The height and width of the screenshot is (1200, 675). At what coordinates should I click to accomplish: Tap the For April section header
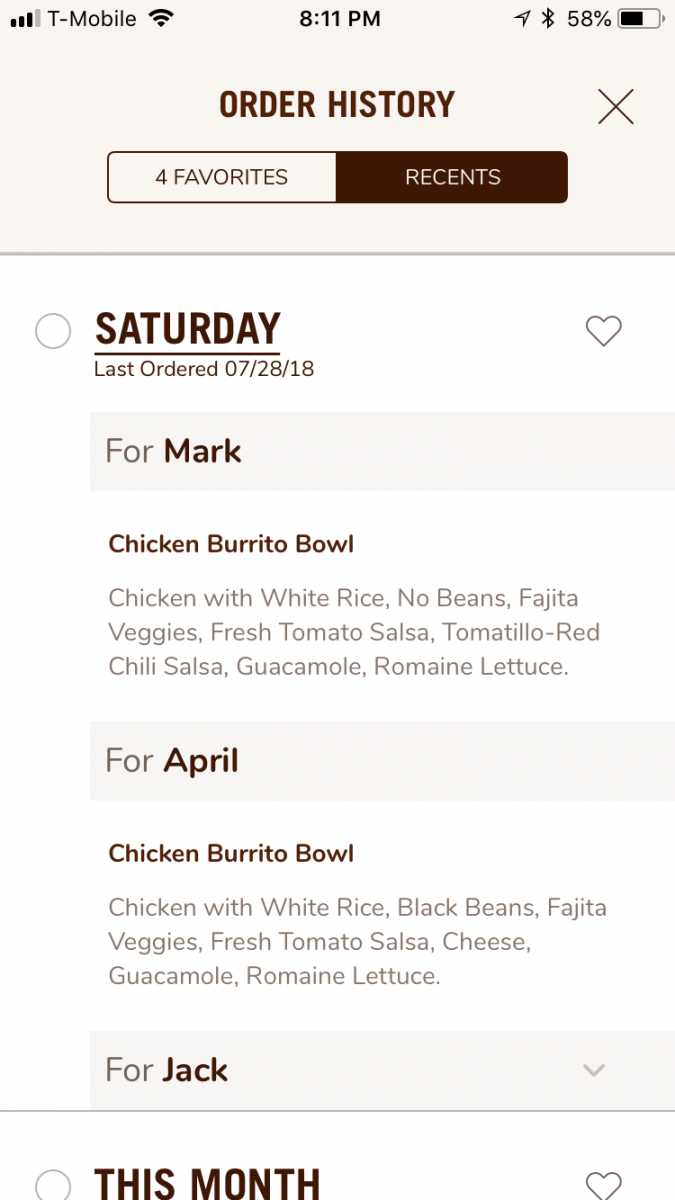(382, 761)
